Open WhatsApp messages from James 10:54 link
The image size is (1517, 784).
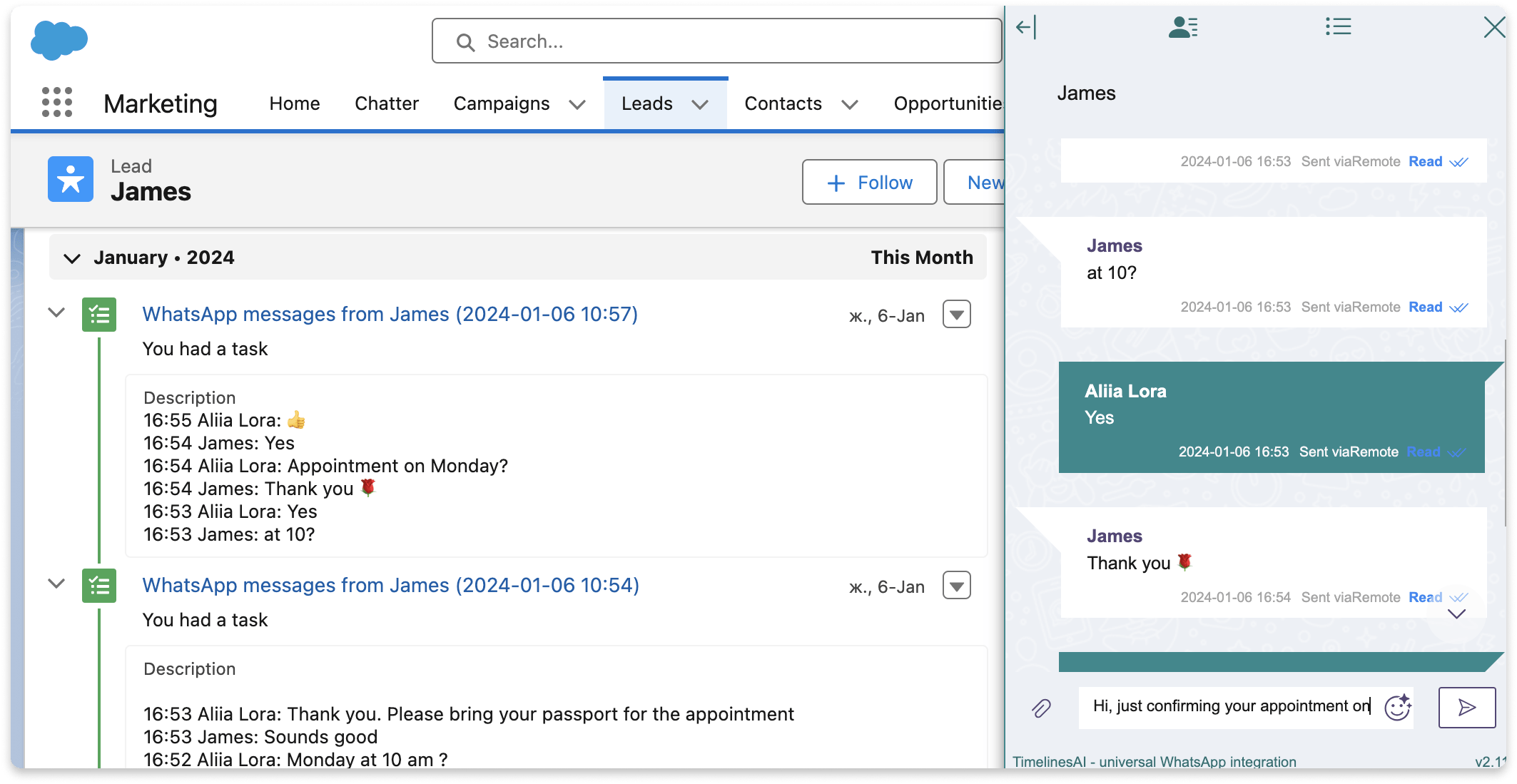(390, 585)
